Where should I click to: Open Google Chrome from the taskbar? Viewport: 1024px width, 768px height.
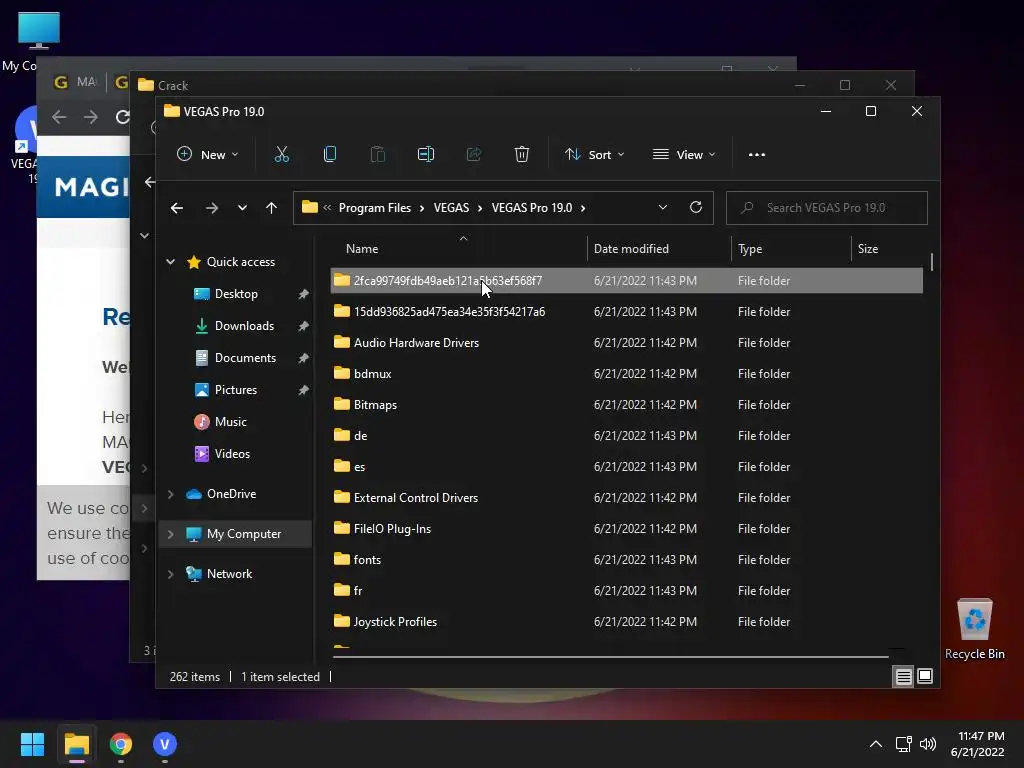point(121,744)
